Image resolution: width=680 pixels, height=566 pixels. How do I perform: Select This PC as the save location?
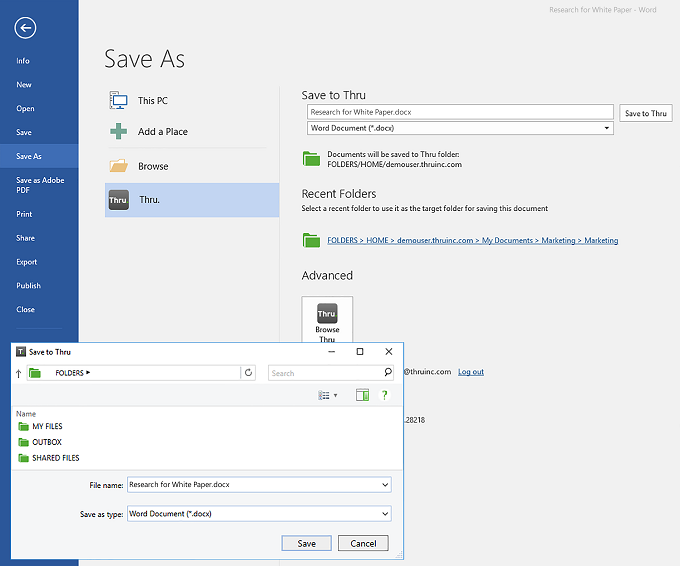tap(152, 100)
